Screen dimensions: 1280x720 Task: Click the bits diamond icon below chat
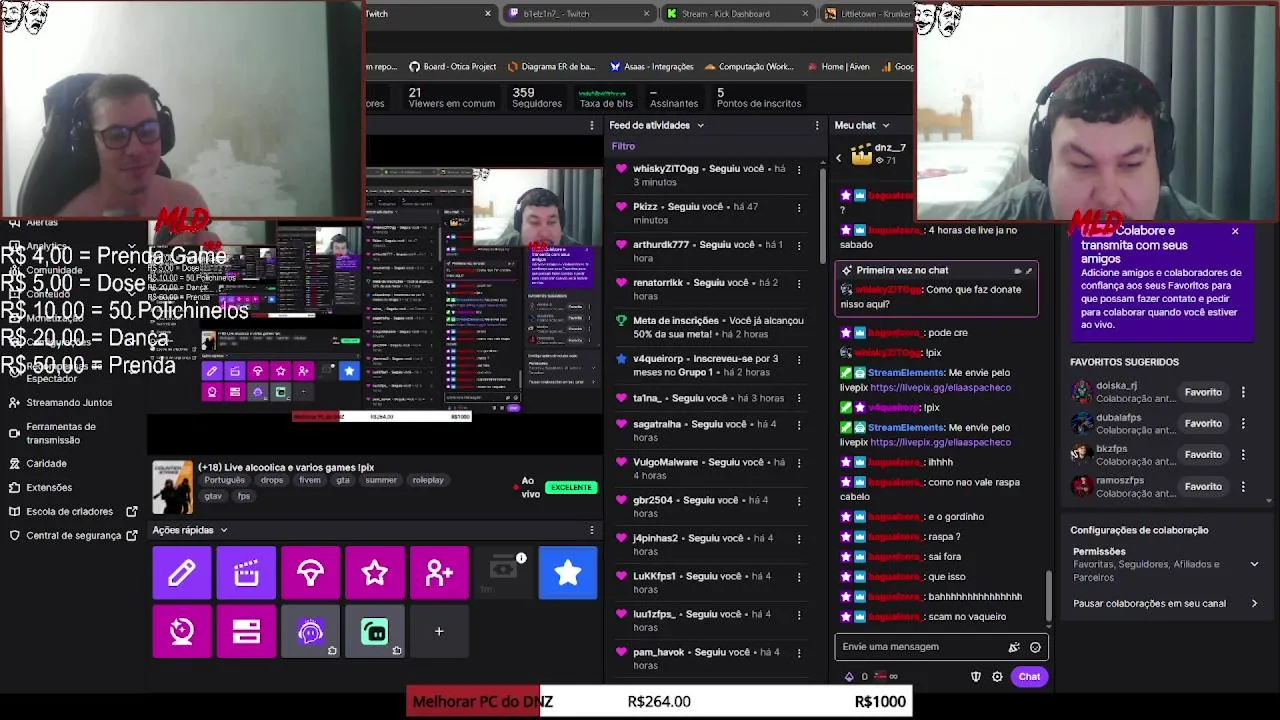tap(850, 677)
